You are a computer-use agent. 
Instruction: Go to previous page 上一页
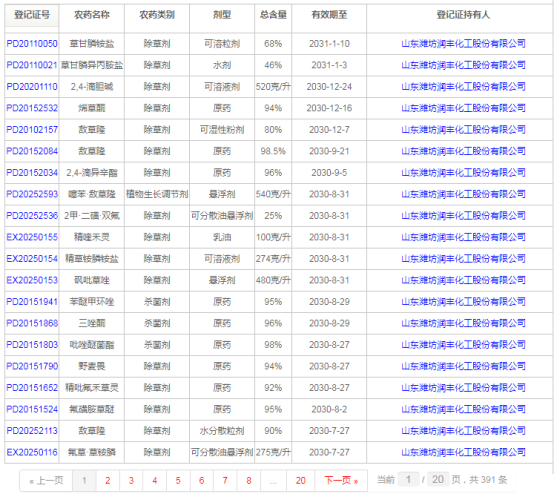(x=46, y=481)
